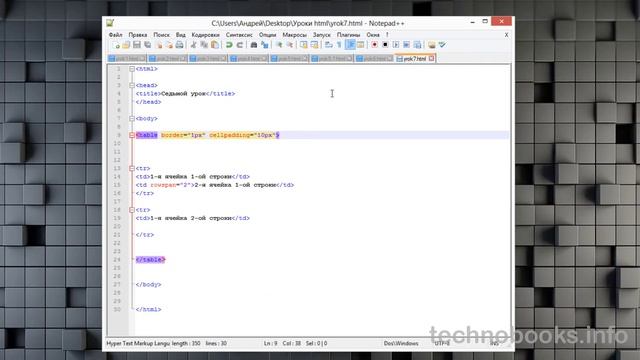Open the ? help menu
Viewport: 640px width, 360px height.
tap(387, 35)
